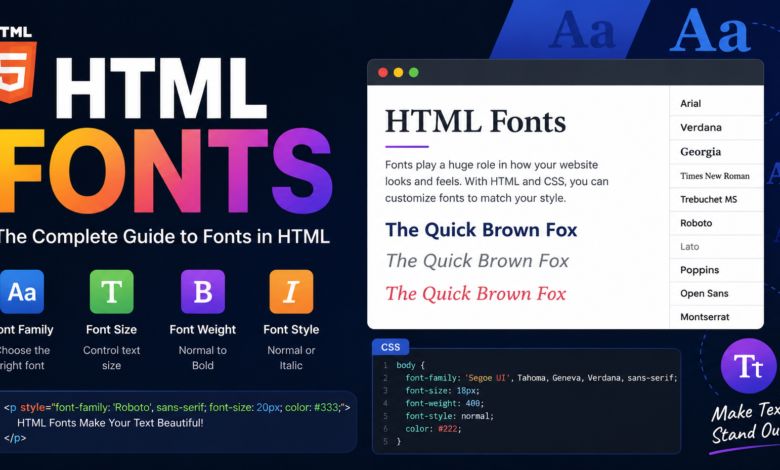Click the font-family line in CSS code

point(541,378)
